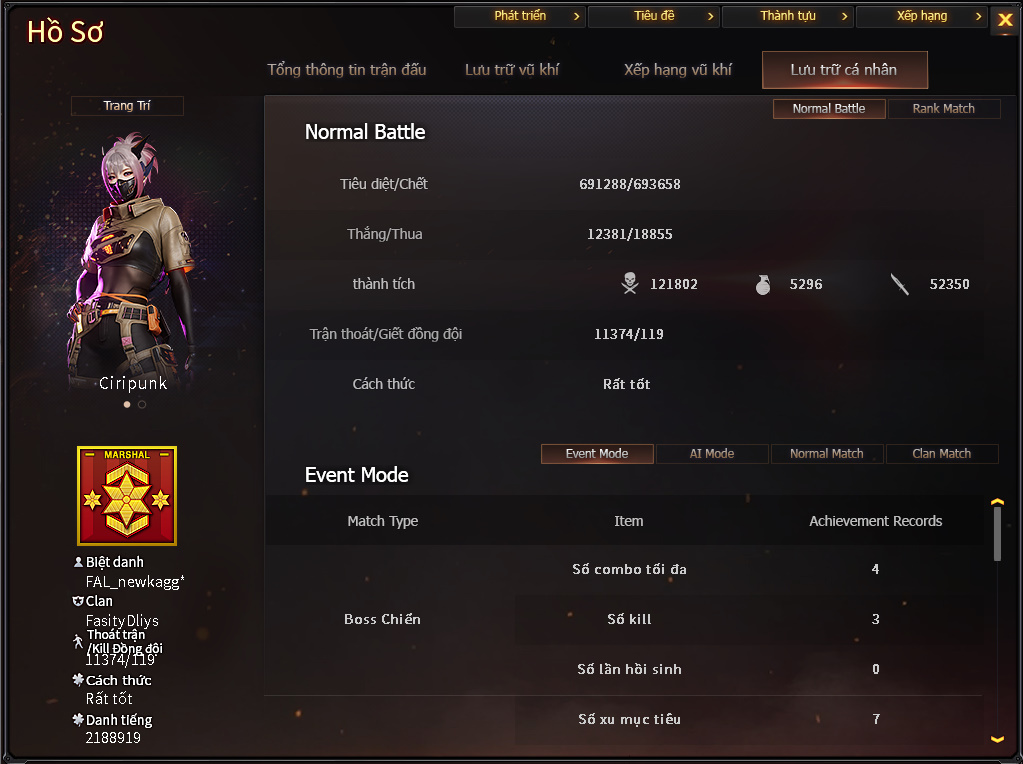
Task: Expand the Phát triển menu arrow
Action: tap(576, 16)
